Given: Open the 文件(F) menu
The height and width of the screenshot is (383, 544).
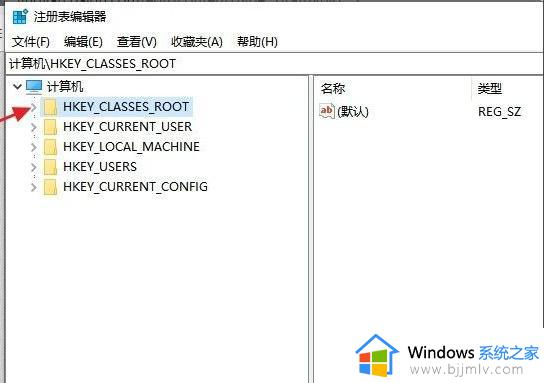Looking at the screenshot, I should (x=31, y=42).
